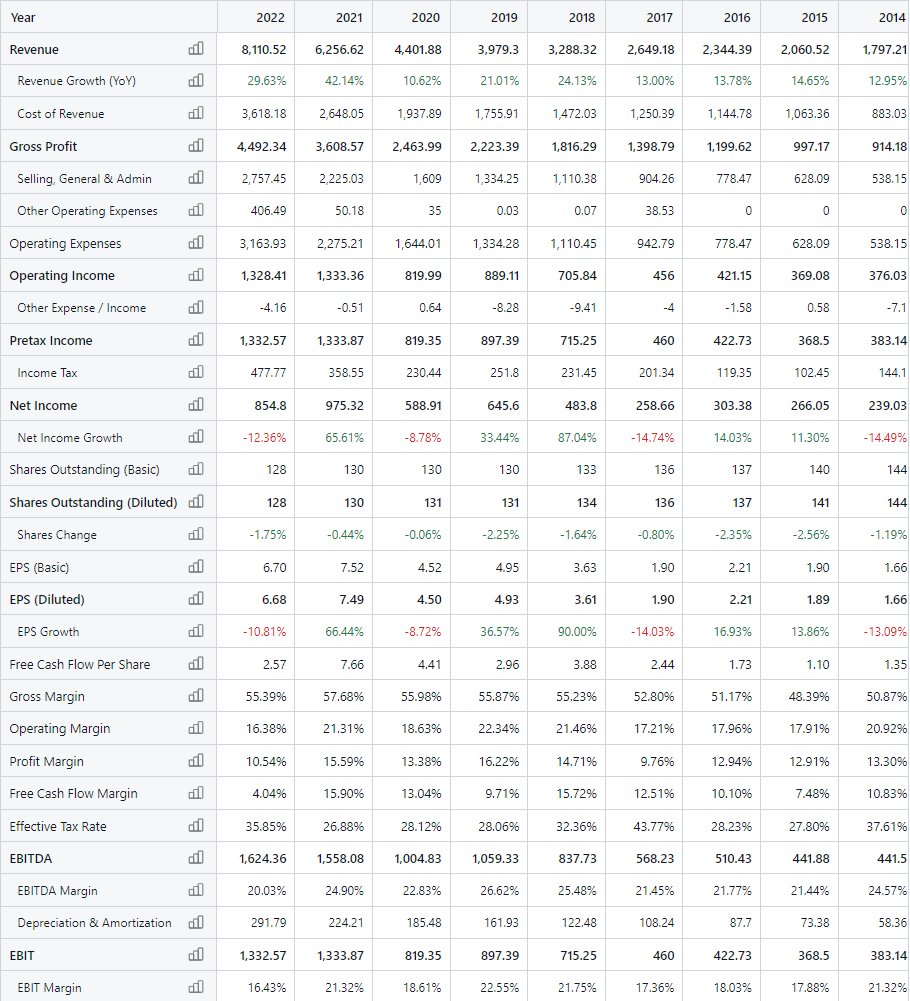Viewport: 910px width, 1001px height.
Task: Click chart icon for EPS Growth
Action: (196, 631)
